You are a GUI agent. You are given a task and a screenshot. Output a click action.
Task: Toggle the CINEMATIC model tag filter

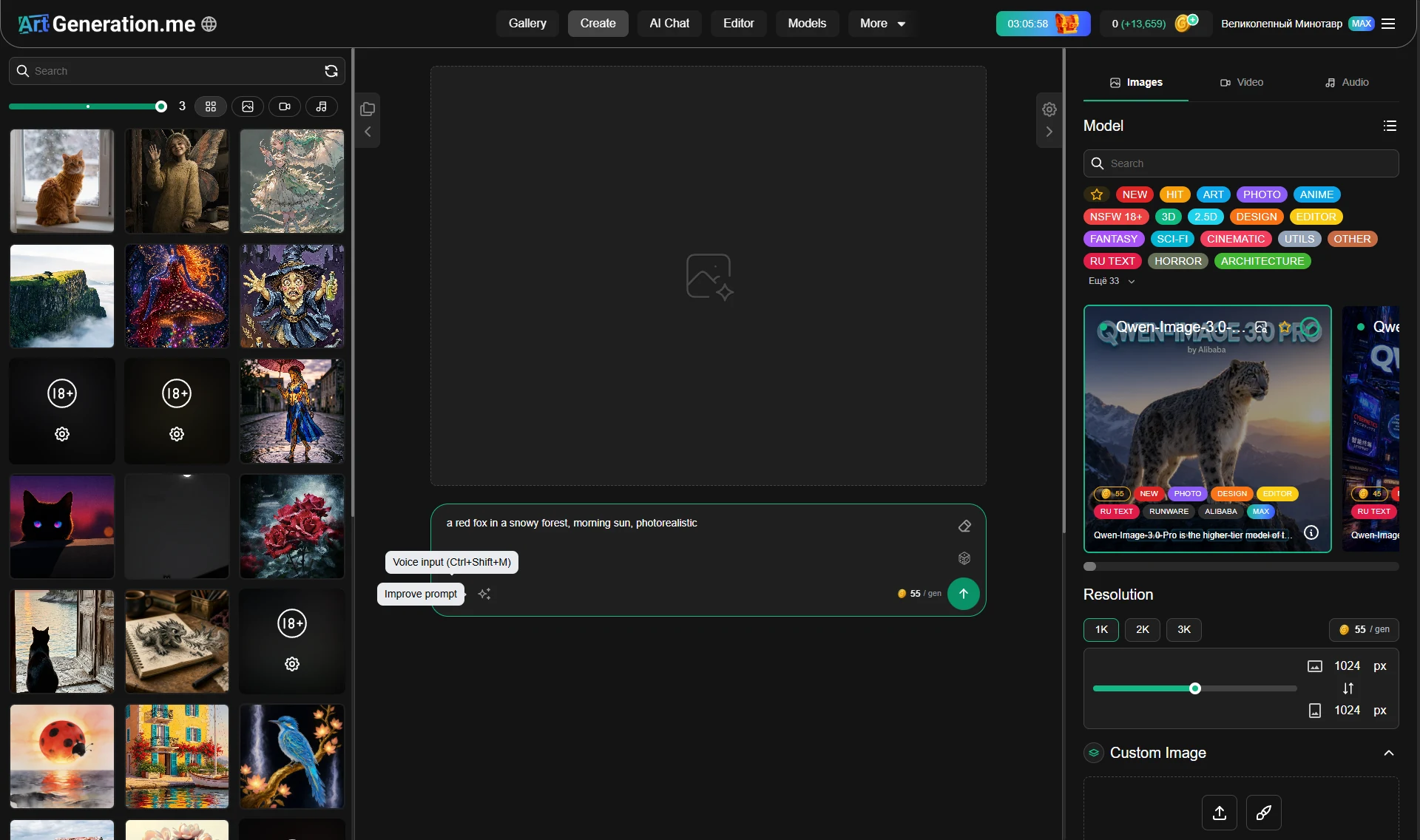click(1236, 239)
